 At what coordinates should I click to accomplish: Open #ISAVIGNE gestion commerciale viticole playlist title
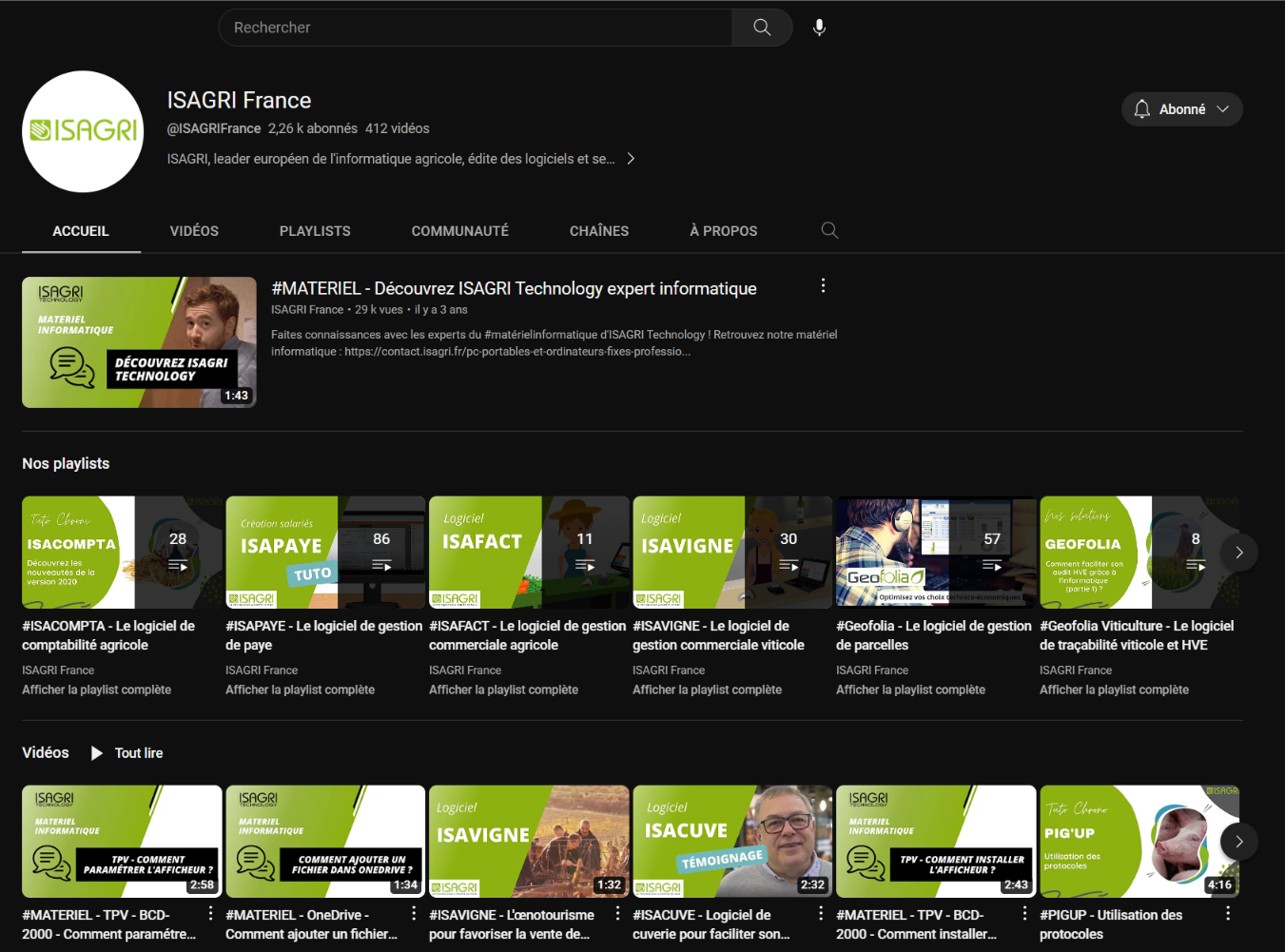click(718, 635)
